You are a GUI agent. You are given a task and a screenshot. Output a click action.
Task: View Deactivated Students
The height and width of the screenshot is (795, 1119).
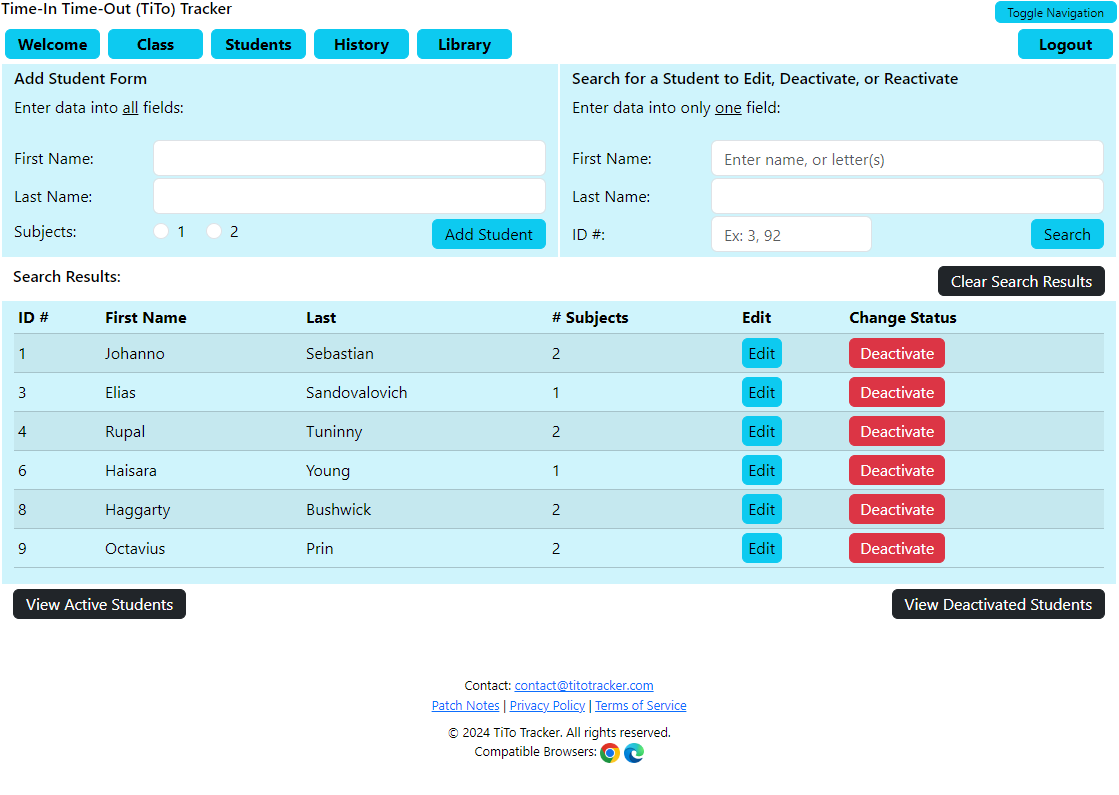coord(997,604)
